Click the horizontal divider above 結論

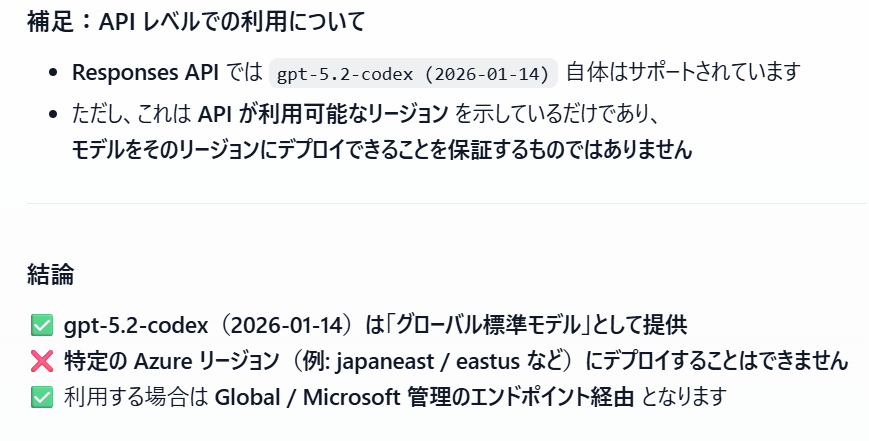click(x=446, y=204)
